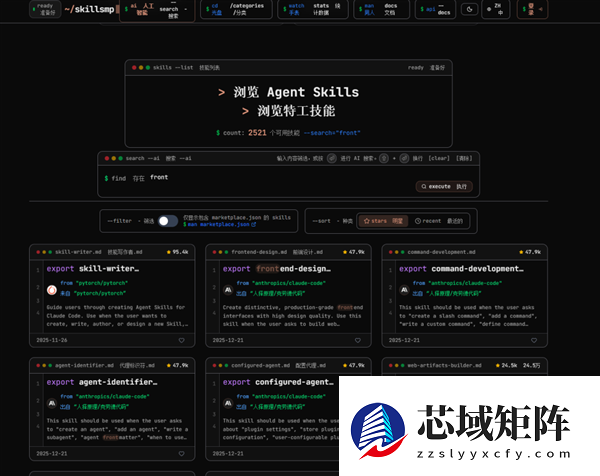The width and height of the screenshot is (600, 476).
Task: Favorite command-development card with heart icon
Action: [534, 340]
